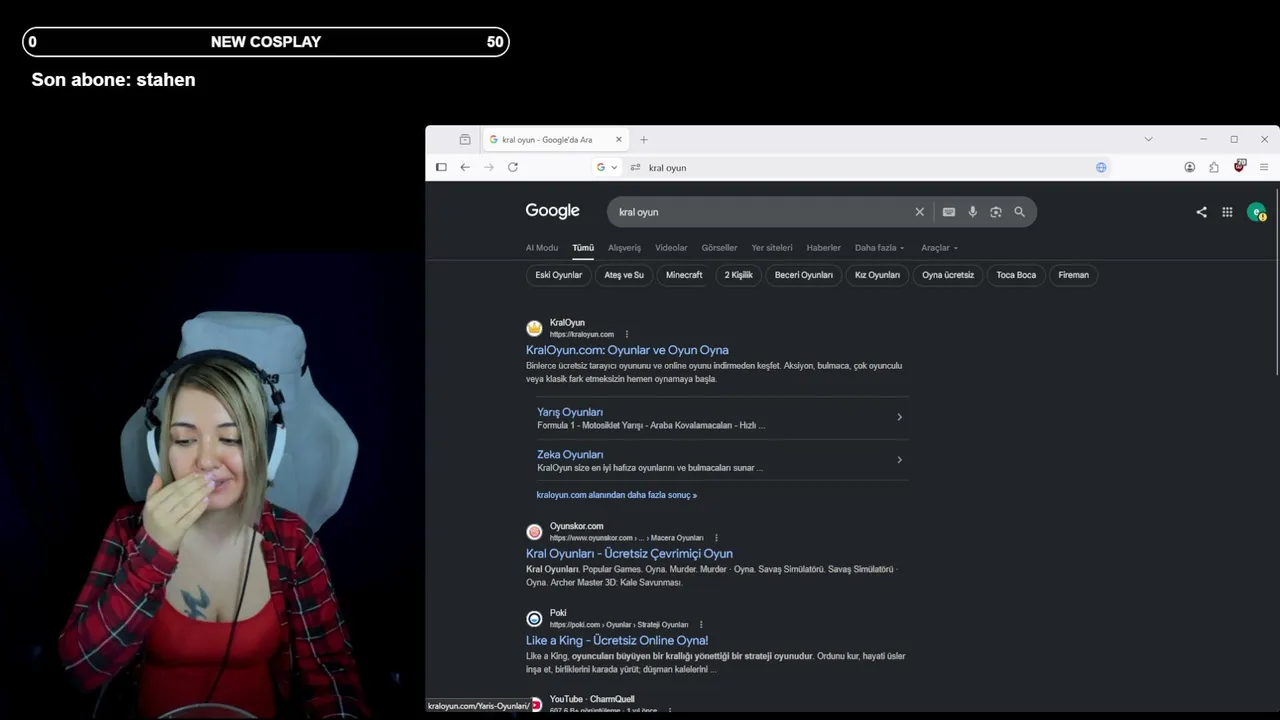Click 'kraloyun.com alanından daha fazla sonuç' link

pos(617,495)
